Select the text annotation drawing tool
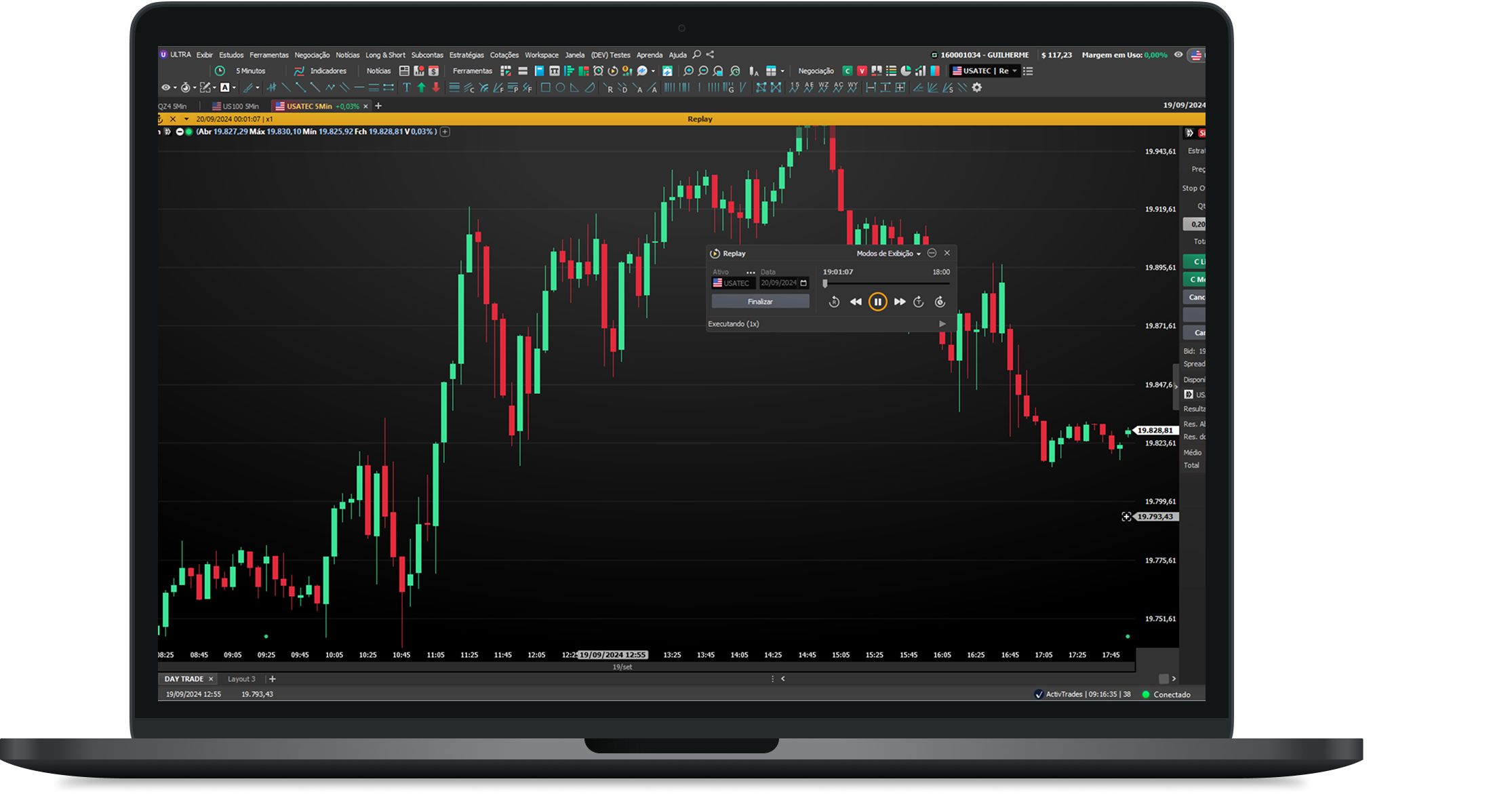The width and height of the screenshot is (1512, 794). click(x=406, y=87)
